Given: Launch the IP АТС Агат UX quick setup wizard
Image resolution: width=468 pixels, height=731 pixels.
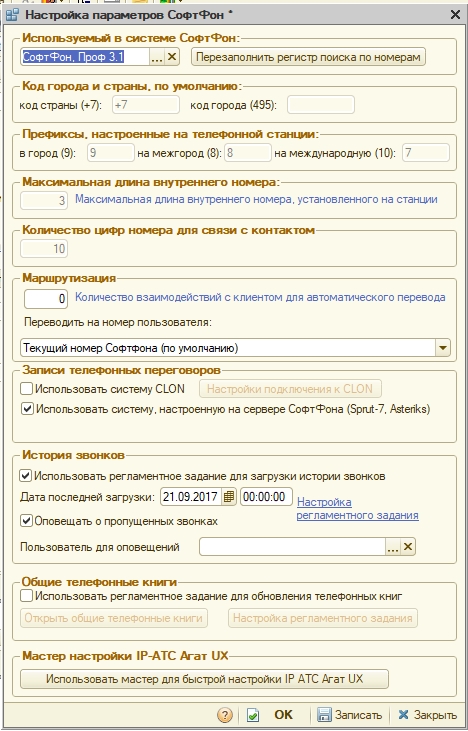Looking at the screenshot, I should click(204, 679).
